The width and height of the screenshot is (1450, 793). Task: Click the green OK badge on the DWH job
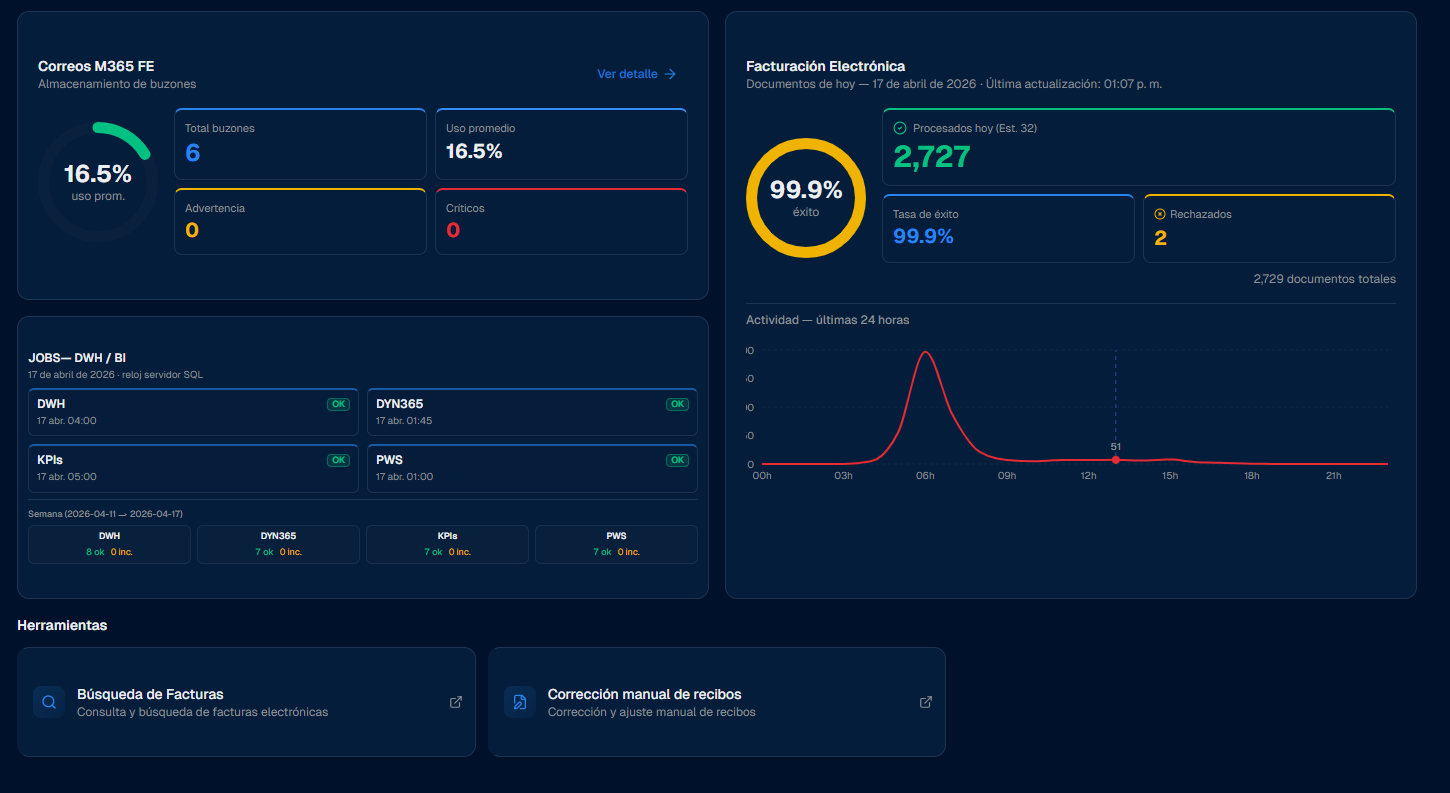(x=338, y=404)
